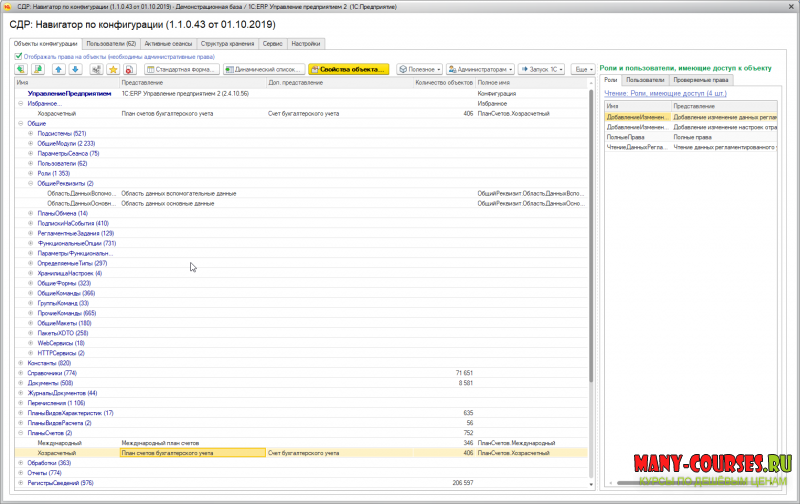Open the Запуск 1С dropdown
Viewport: 800px width, 504px height.
pyautogui.click(x=541, y=70)
